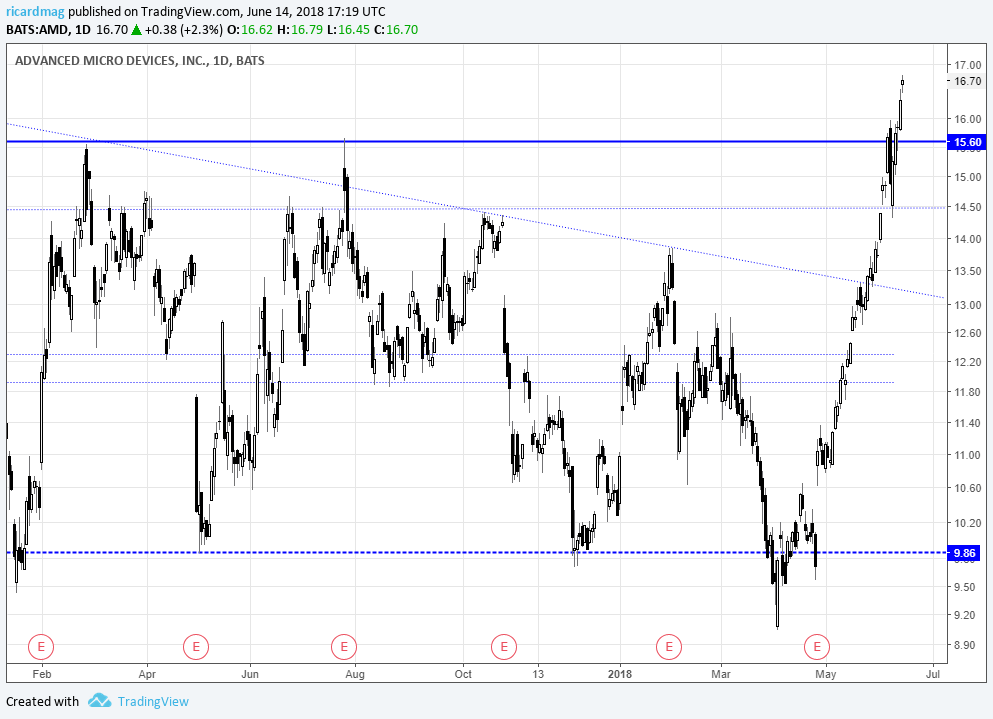Click the BATS:AMD, 1D symbol text

coord(49,30)
